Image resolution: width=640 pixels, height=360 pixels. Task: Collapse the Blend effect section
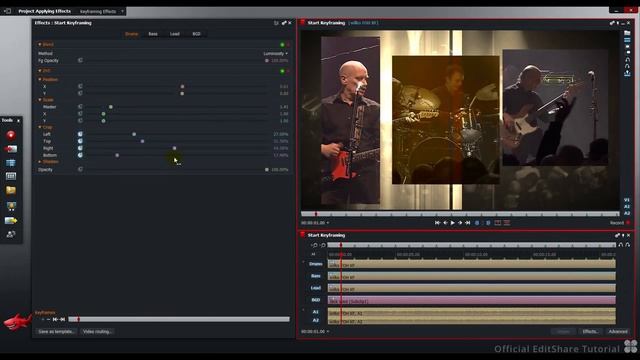pos(40,44)
